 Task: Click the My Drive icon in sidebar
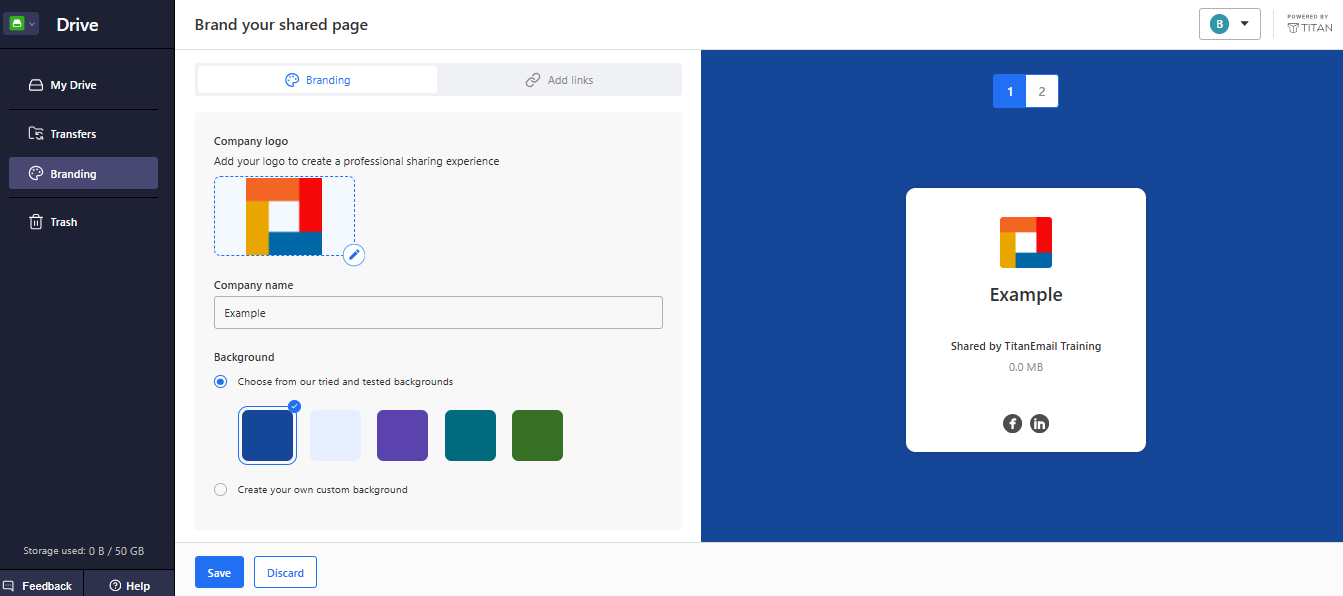35,86
